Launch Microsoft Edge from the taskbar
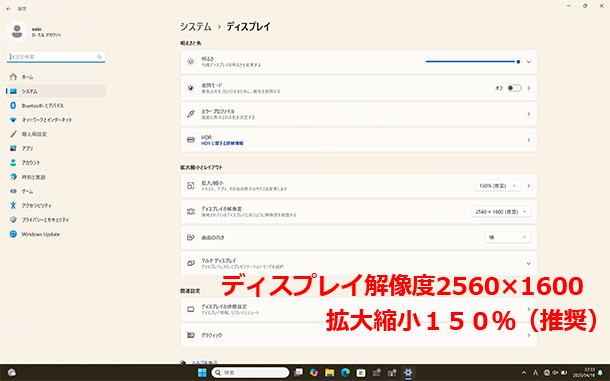610x381 pixels. pos(345,373)
